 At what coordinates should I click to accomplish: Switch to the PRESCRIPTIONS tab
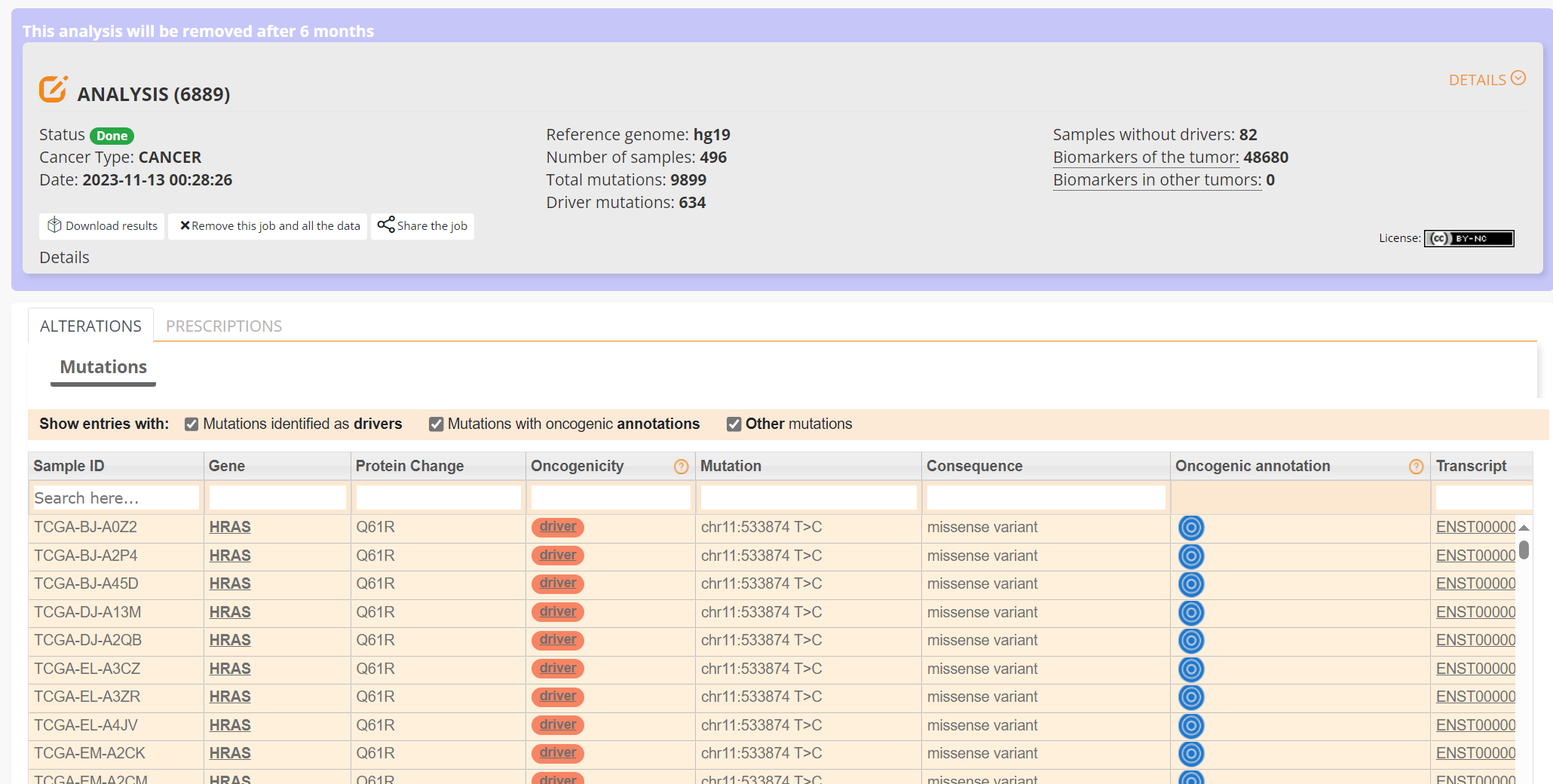[x=224, y=326]
